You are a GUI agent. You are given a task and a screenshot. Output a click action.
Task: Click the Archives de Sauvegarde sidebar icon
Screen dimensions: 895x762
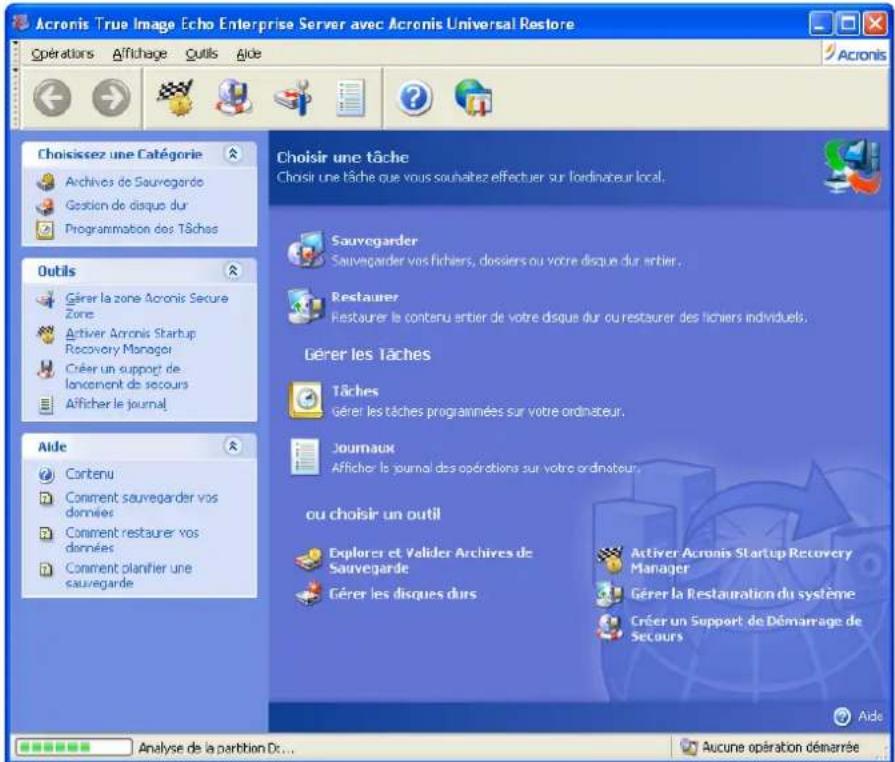click(x=46, y=182)
